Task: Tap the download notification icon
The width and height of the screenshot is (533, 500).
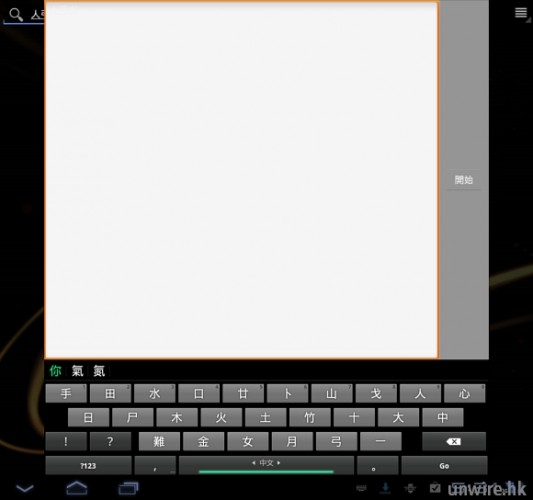Action: (x=385, y=488)
